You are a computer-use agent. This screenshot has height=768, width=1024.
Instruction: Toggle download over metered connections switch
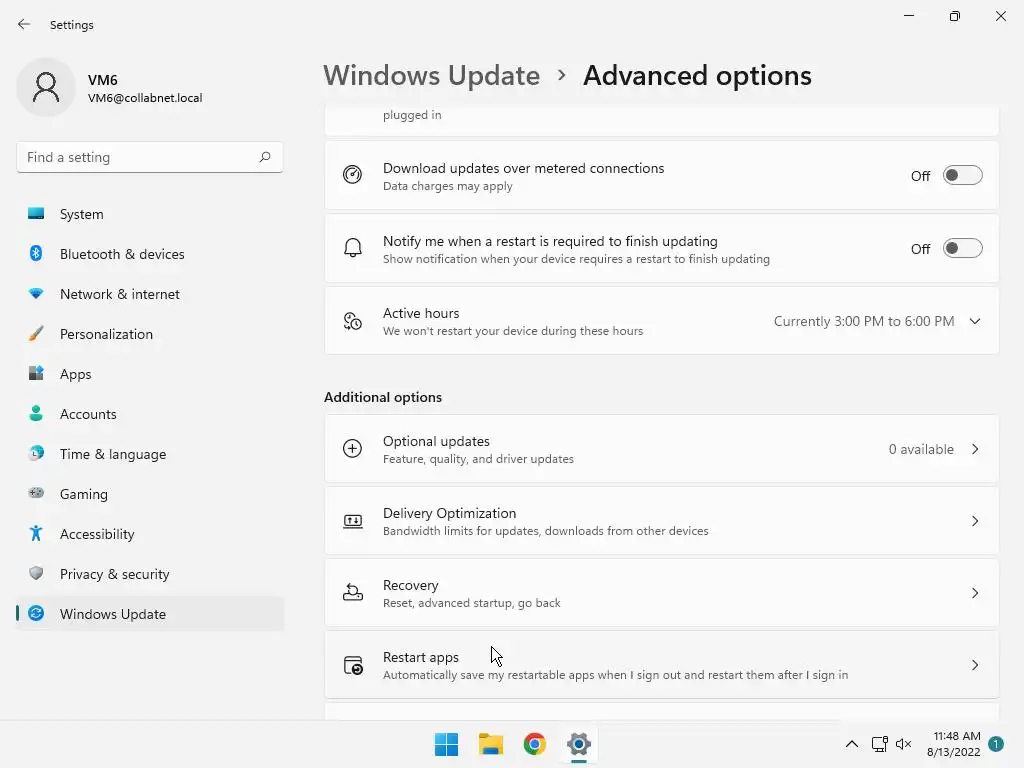click(963, 175)
